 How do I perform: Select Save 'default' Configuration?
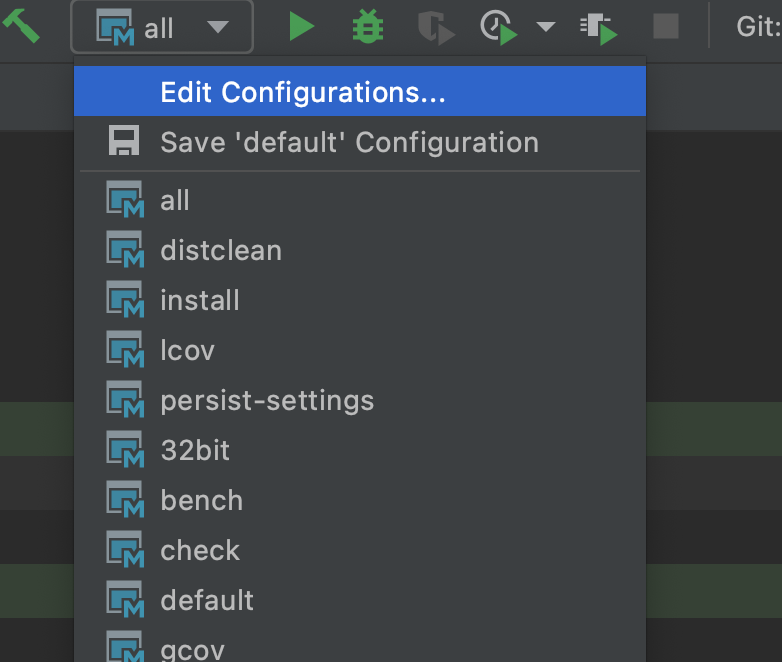point(349,142)
